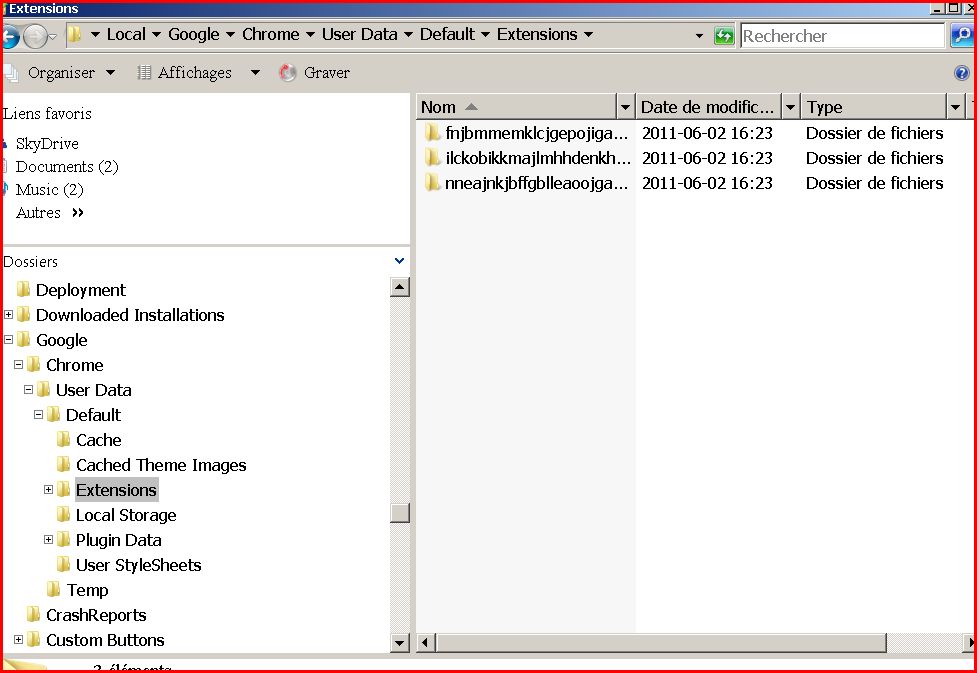Click in the Rechercher search field

point(840,36)
